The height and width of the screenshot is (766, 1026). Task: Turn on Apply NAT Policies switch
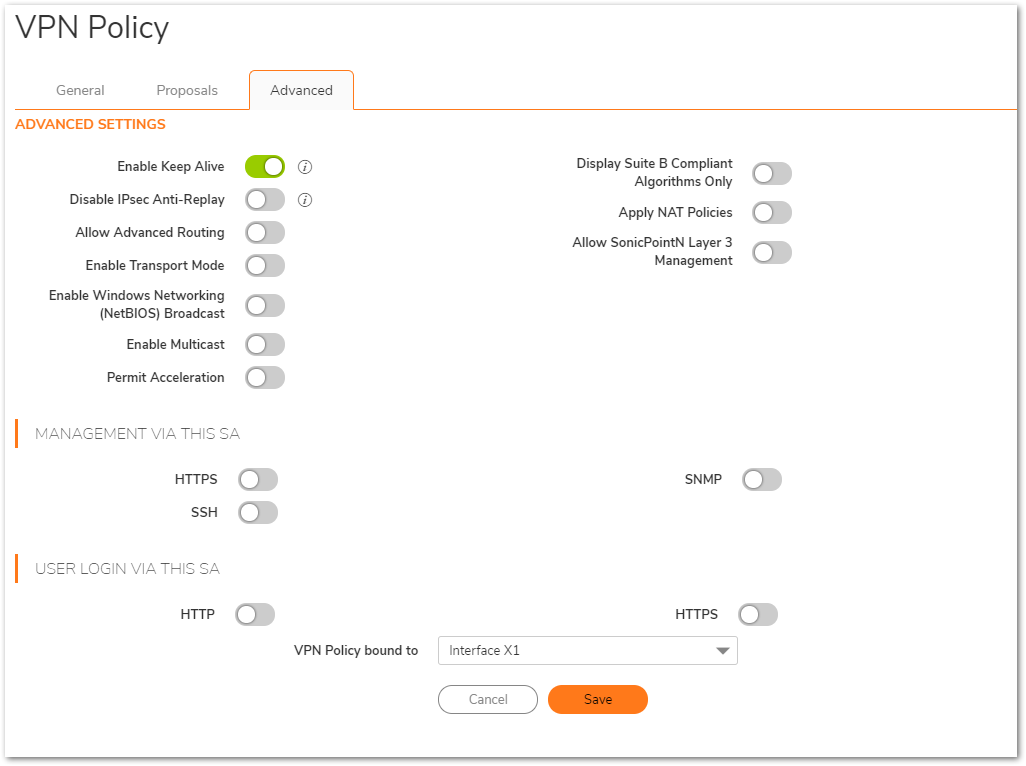point(772,213)
